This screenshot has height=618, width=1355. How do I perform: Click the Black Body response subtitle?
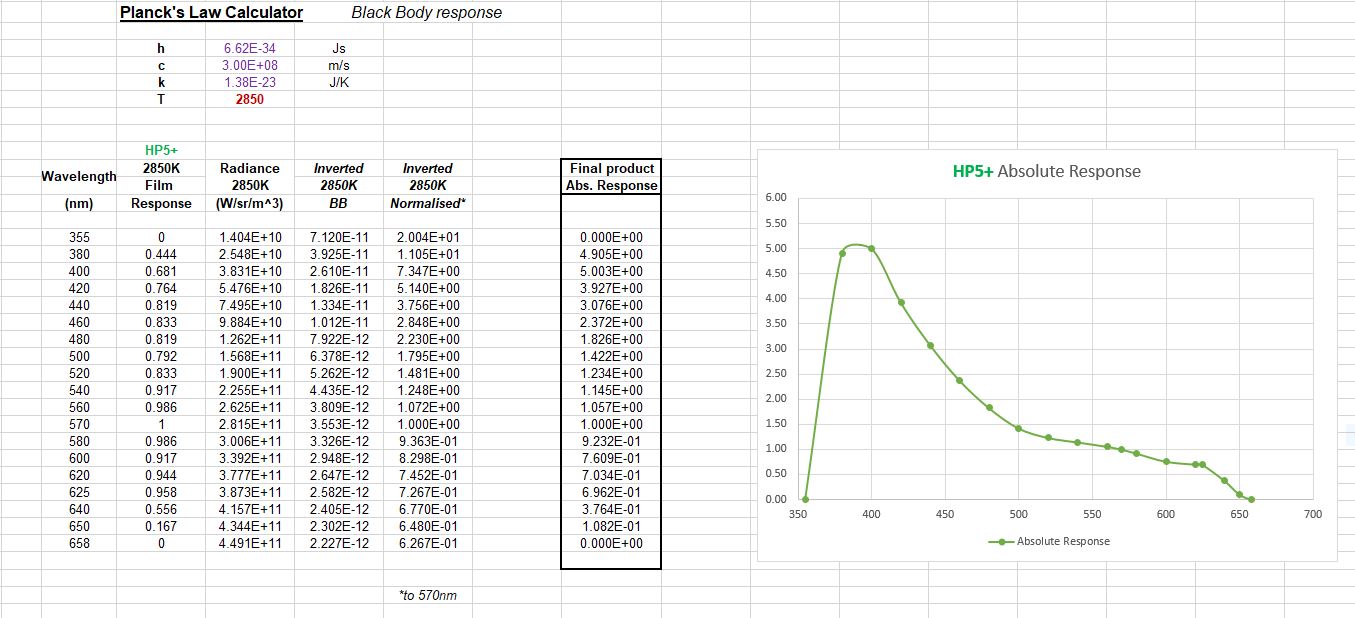(427, 13)
